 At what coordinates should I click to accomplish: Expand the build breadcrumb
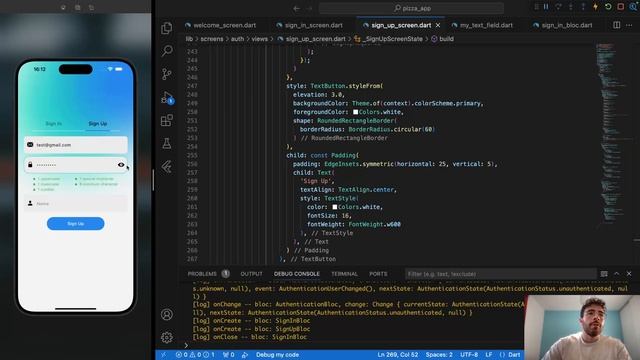[x=446, y=39]
